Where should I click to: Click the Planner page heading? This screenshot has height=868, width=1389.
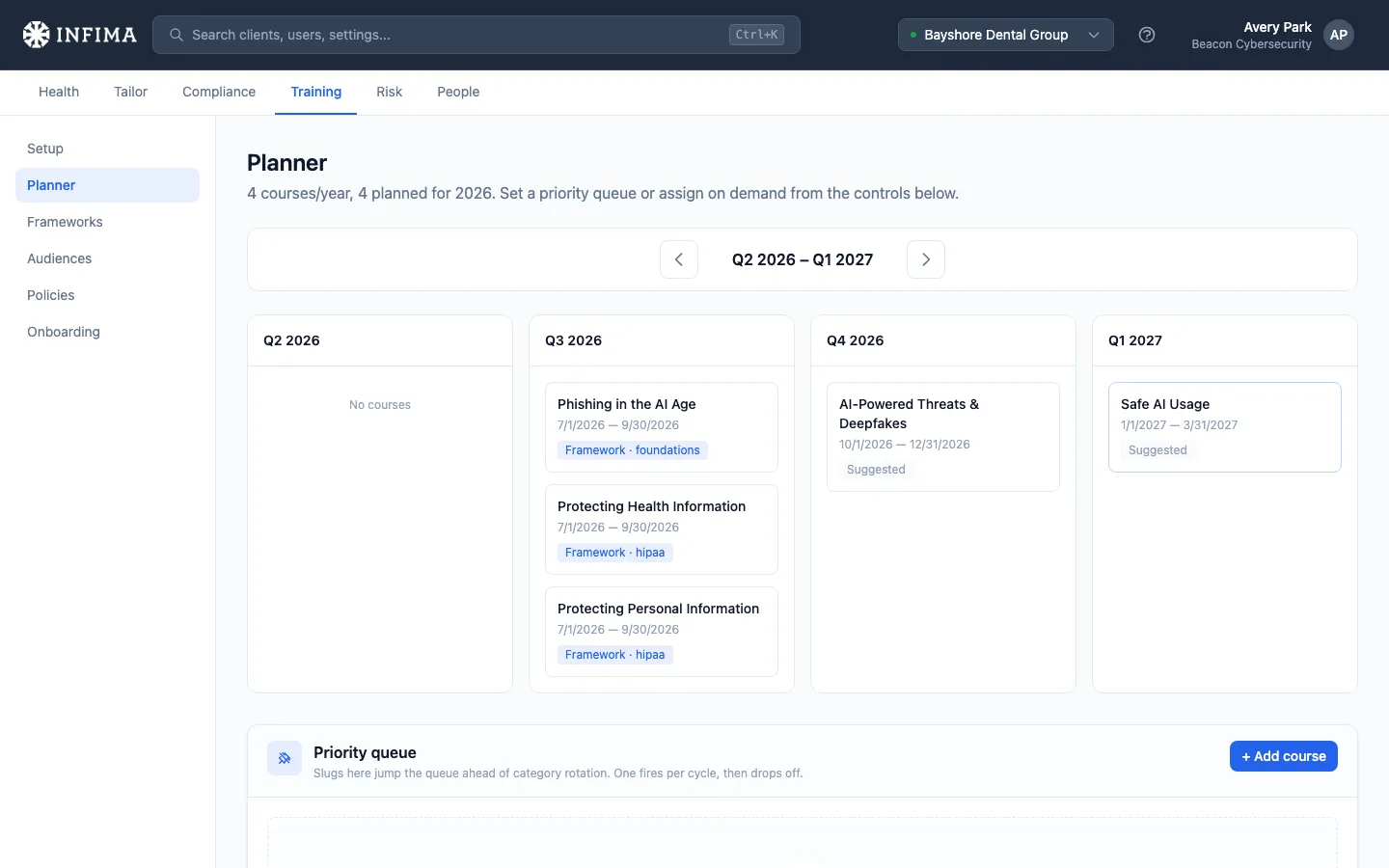pos(286,163)
